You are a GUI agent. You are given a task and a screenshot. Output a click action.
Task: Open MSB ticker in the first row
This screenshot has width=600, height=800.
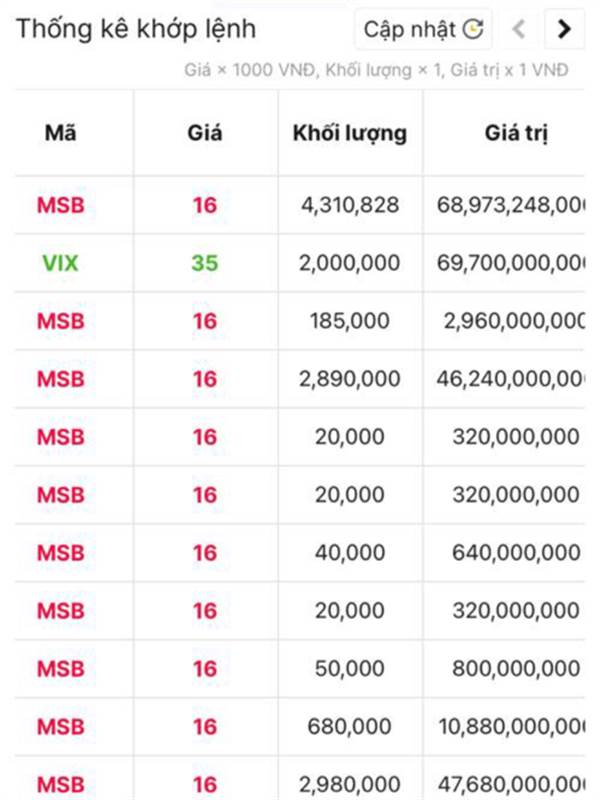[61, 205]
